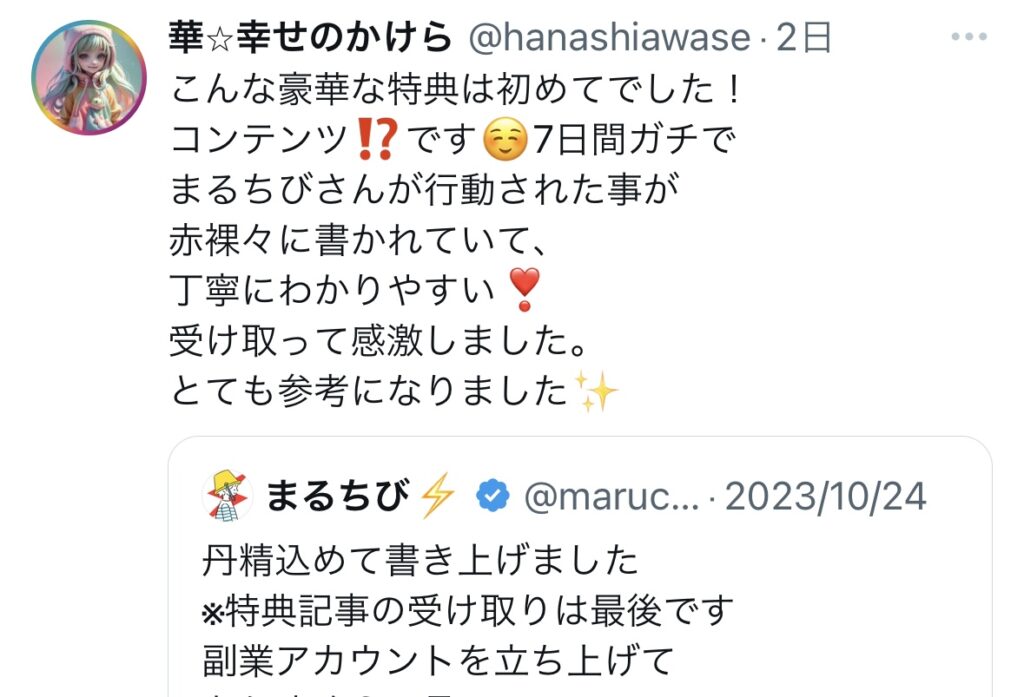Open the @maruc... handle in quote
The image size is (1024, 697).
click(x=611, y=496)
